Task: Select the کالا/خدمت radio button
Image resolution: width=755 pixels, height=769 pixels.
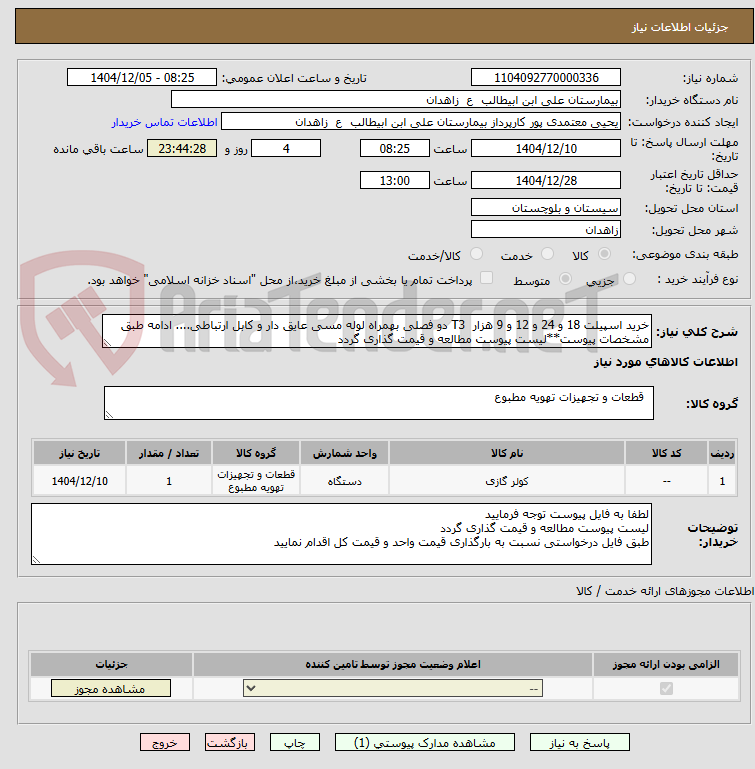Action: pyautogui.click(x=476, y=254)
